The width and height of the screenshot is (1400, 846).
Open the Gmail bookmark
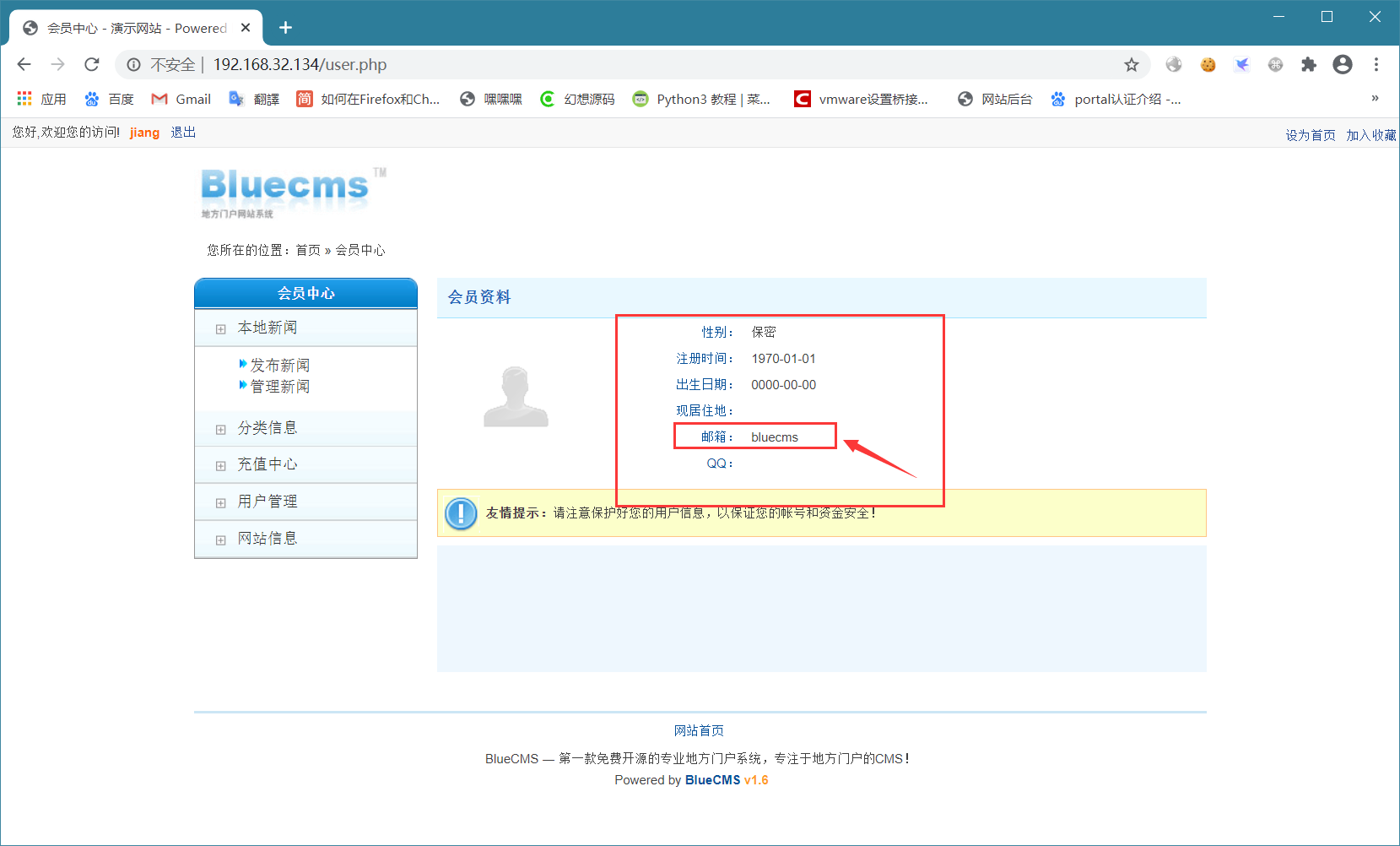coord(181,99)
